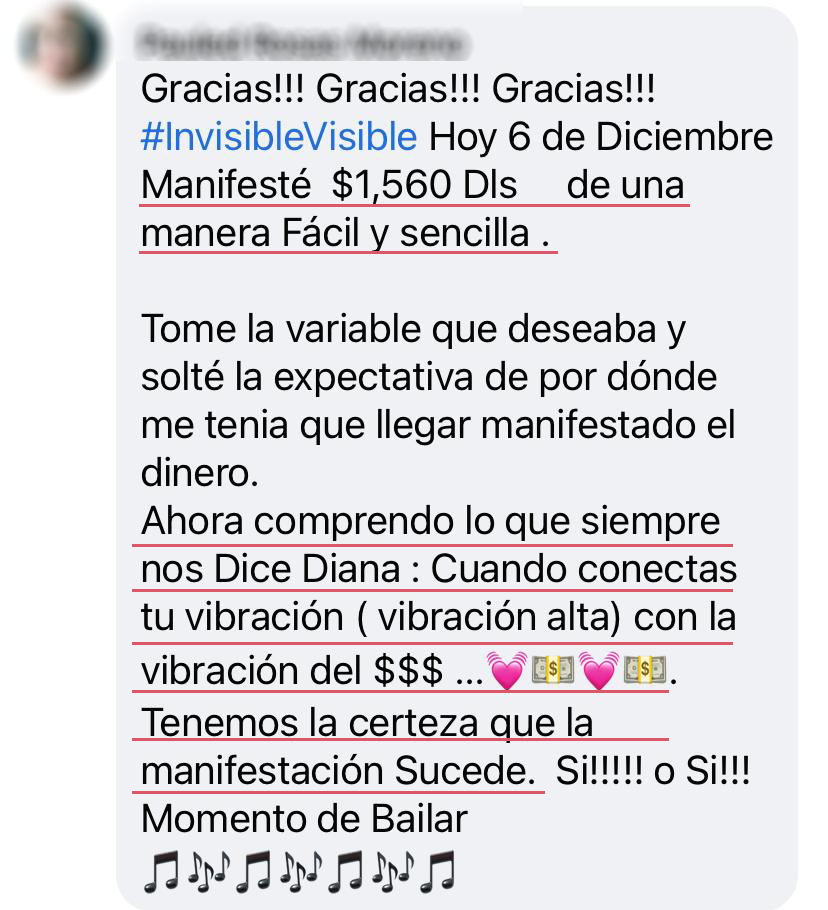Click the 'Momento de Bailar' text

tap(305, 819)
